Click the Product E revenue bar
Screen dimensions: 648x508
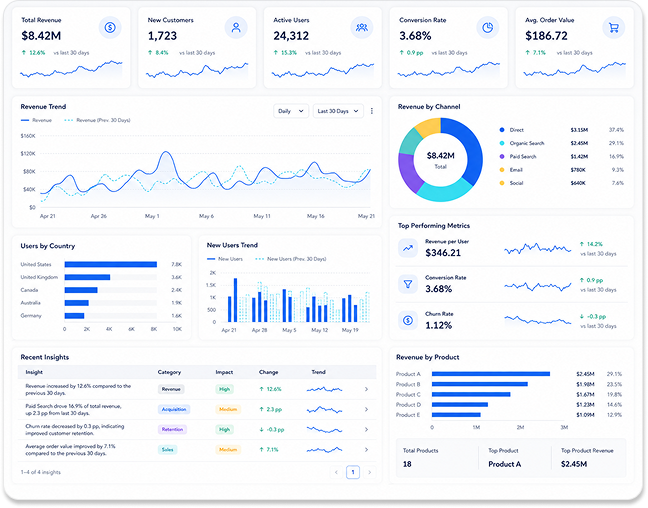coord(456,415)
